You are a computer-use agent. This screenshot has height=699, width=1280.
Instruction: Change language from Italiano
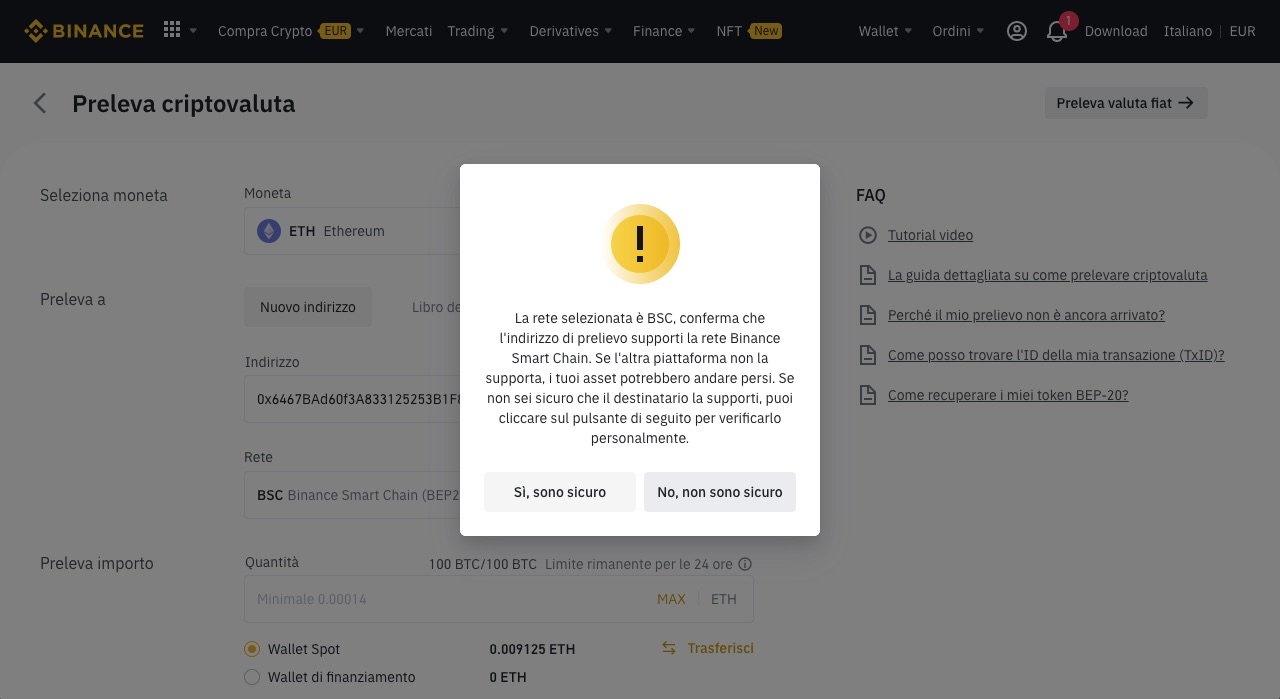click(x=1188, y=31)
